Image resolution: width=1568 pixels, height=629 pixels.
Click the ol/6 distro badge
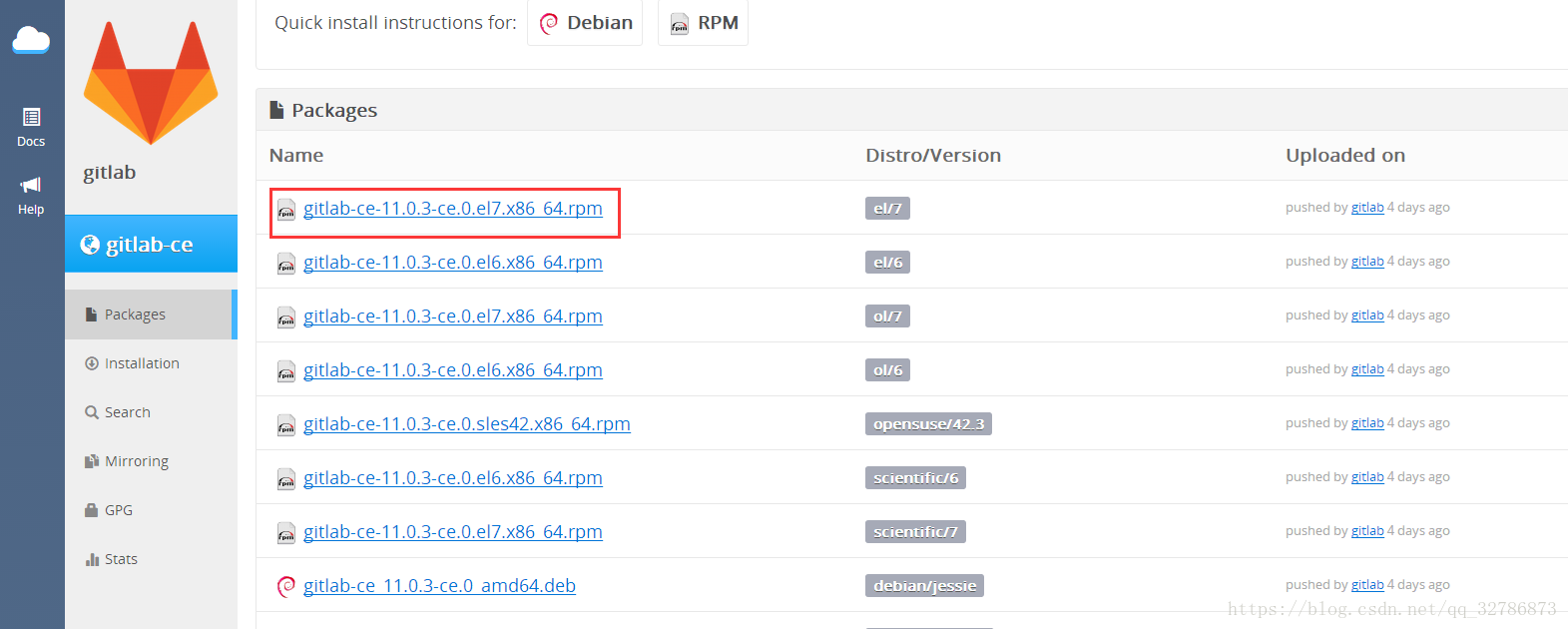887,369
